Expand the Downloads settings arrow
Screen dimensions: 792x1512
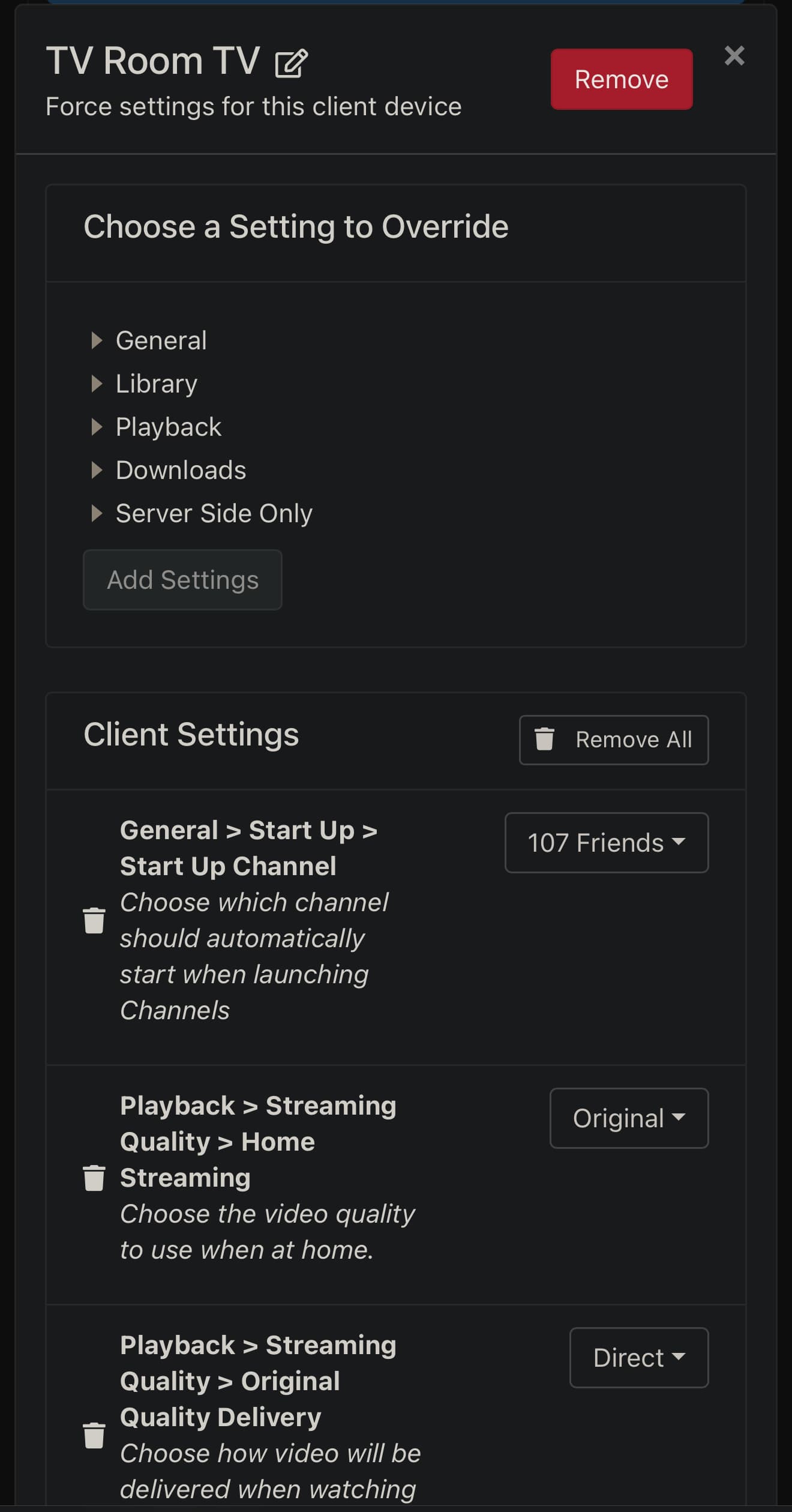[96, 471]
